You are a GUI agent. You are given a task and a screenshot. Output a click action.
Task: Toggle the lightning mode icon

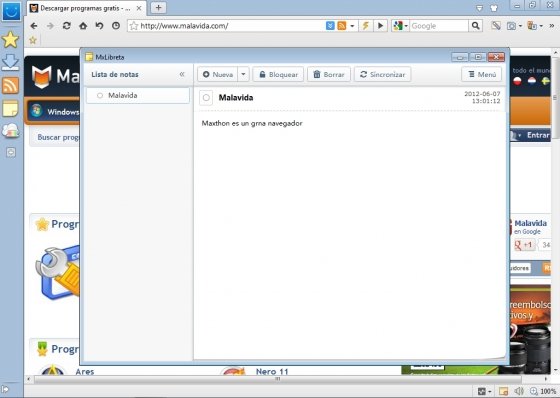click(x=365, y=26)
